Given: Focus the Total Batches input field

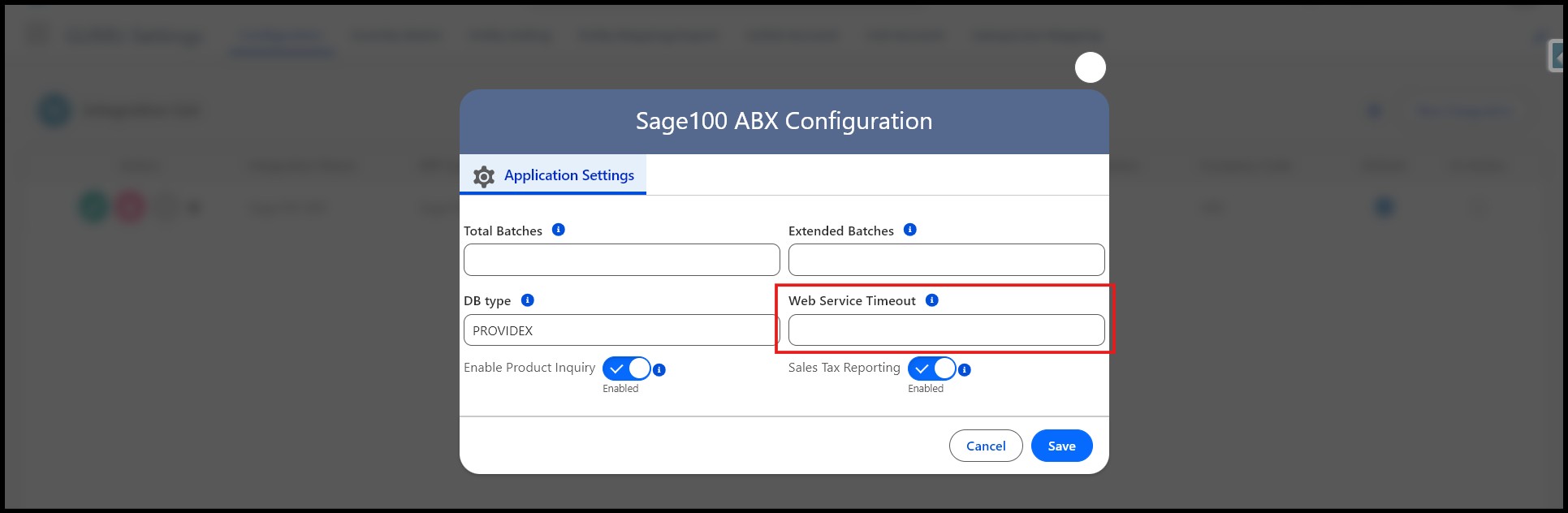Looking at the screenshot, I should 621,260.
